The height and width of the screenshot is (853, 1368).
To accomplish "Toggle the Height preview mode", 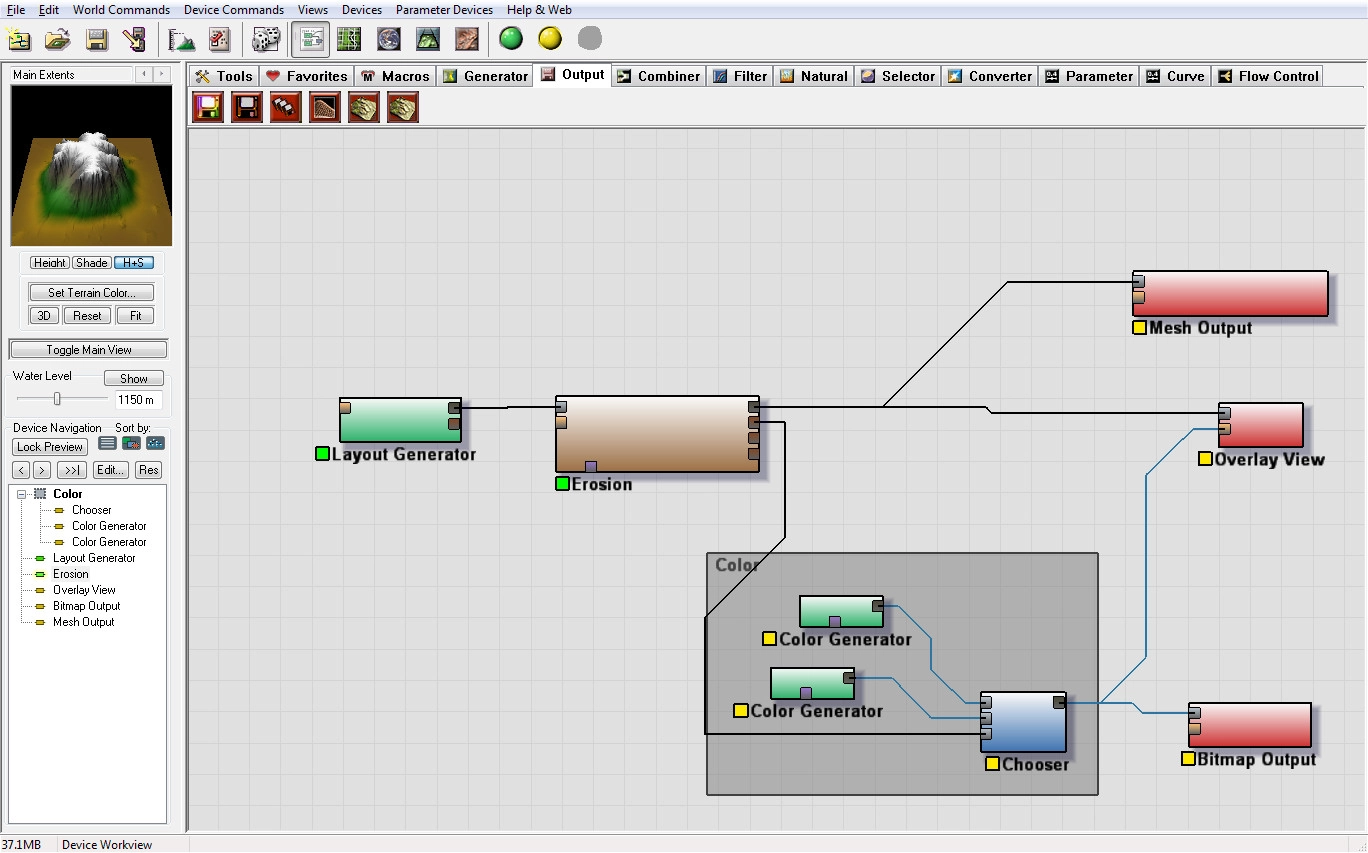I will 49,263.
